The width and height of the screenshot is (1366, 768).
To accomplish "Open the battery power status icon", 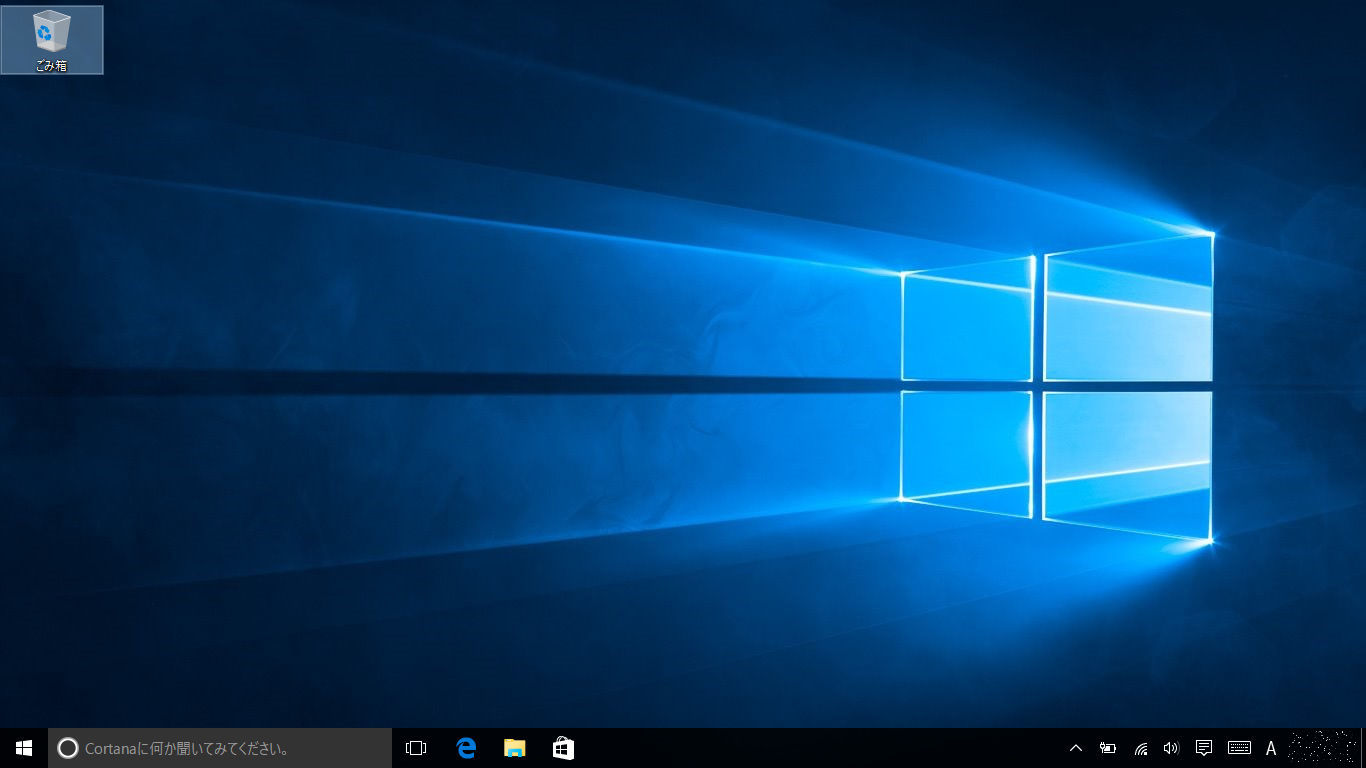I will pyautogui.click(x=1108, y=748).
